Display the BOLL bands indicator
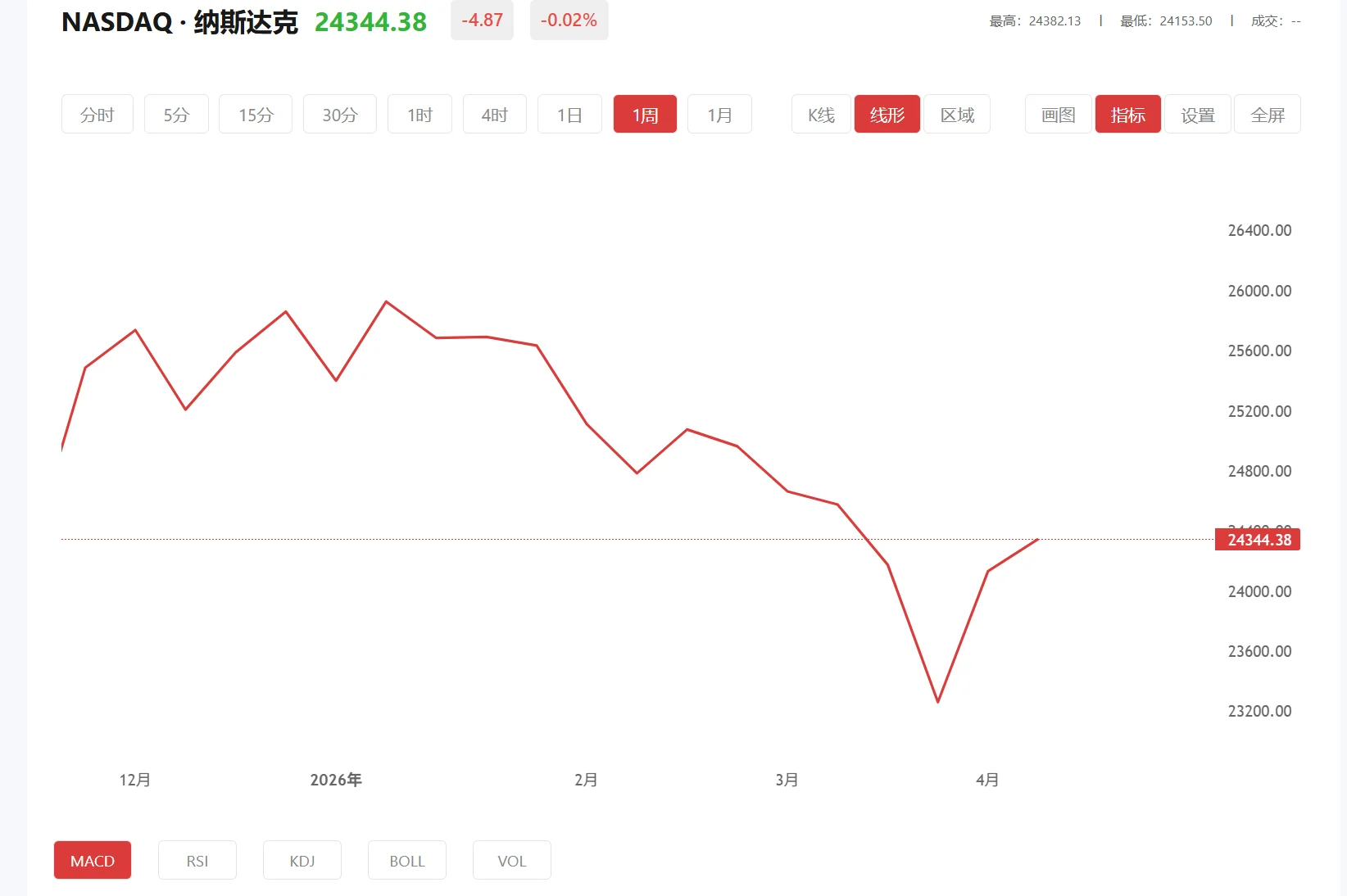 point(406,860)
